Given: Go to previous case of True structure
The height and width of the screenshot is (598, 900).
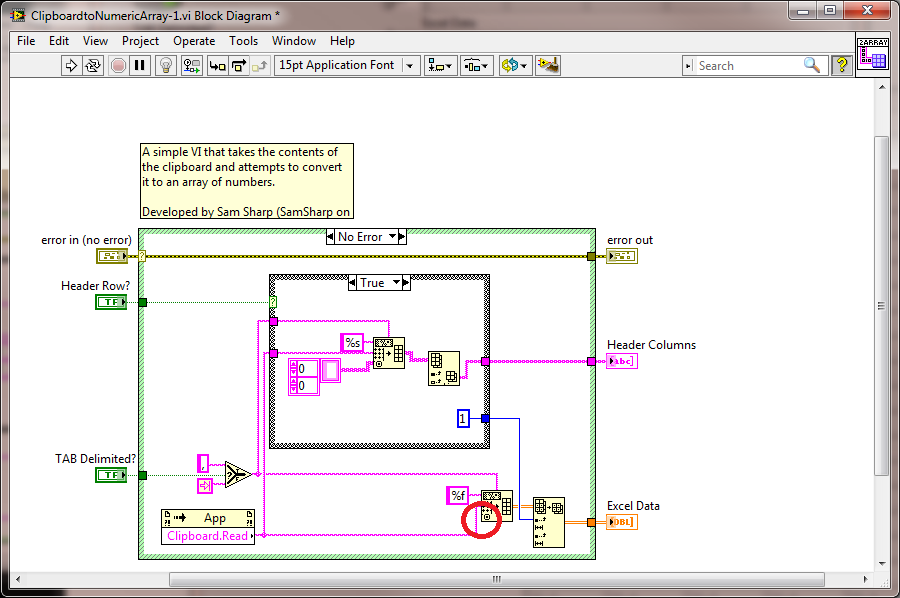Looking at the screenshot, I should coord(352,282).
